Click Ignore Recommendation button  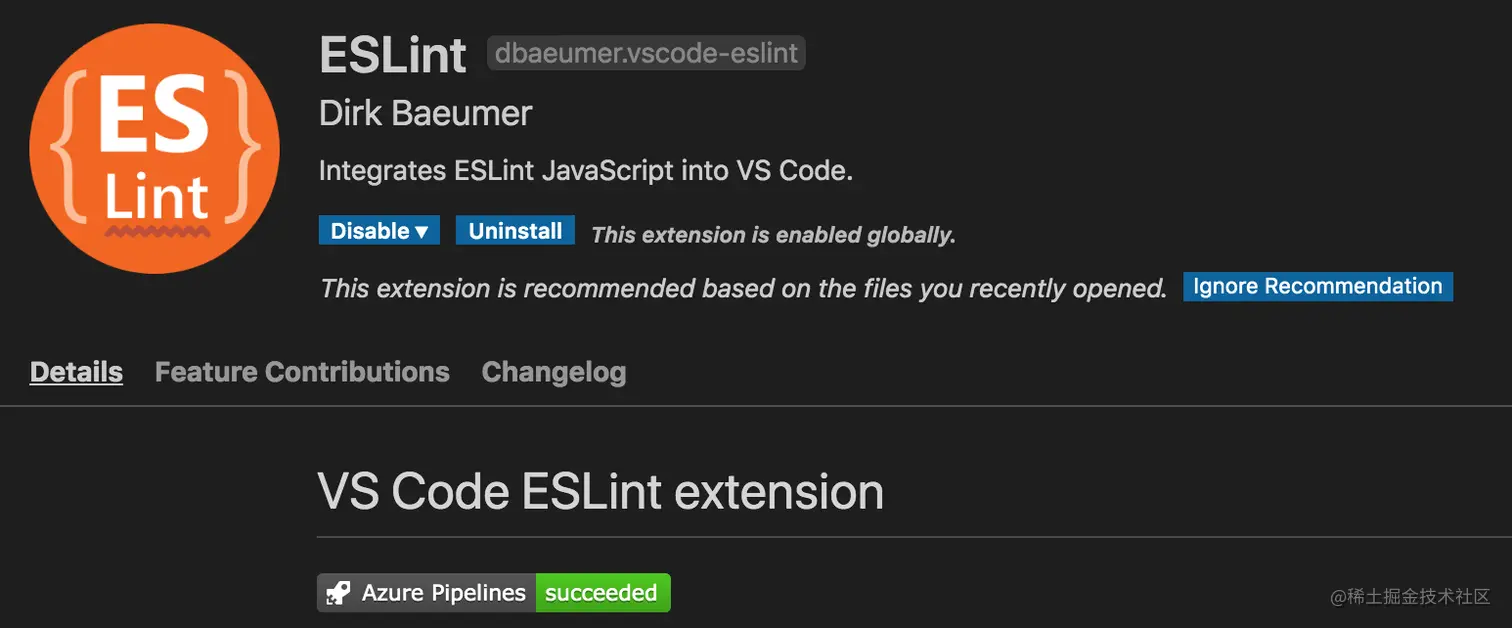(x=1317, y=287)
